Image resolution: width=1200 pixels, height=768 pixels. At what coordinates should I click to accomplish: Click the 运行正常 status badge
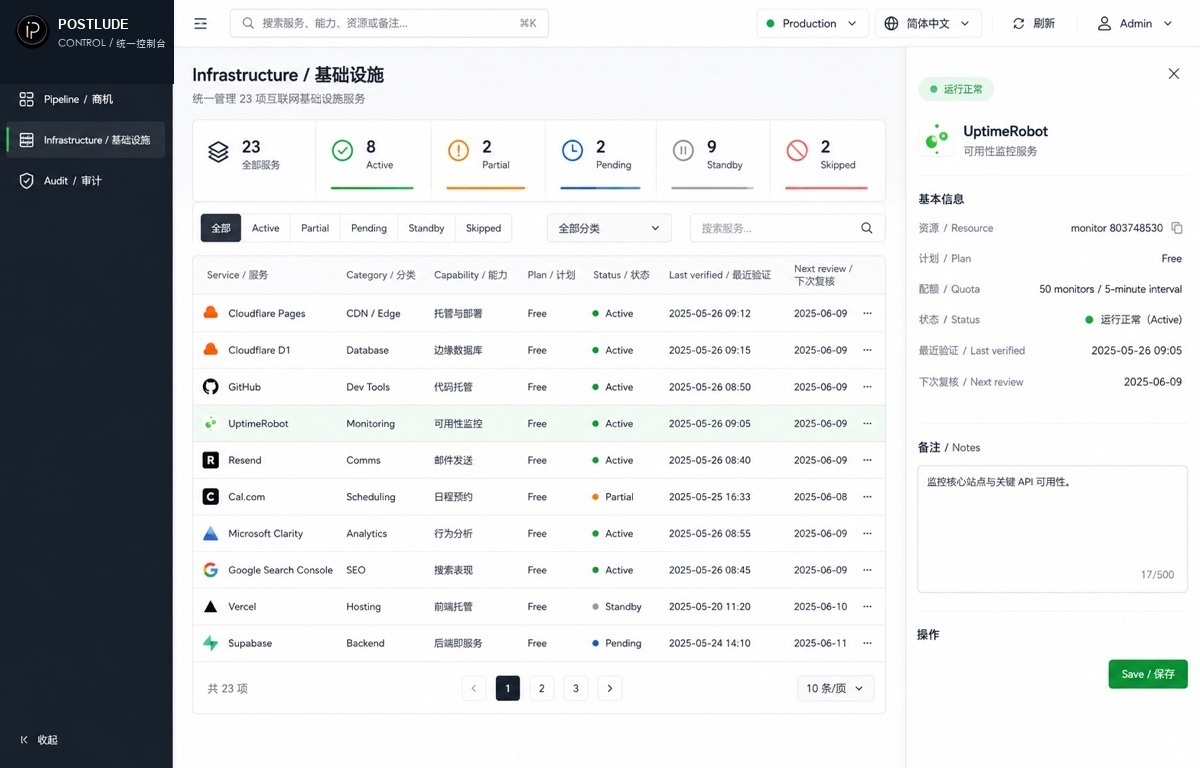[956, 89]
